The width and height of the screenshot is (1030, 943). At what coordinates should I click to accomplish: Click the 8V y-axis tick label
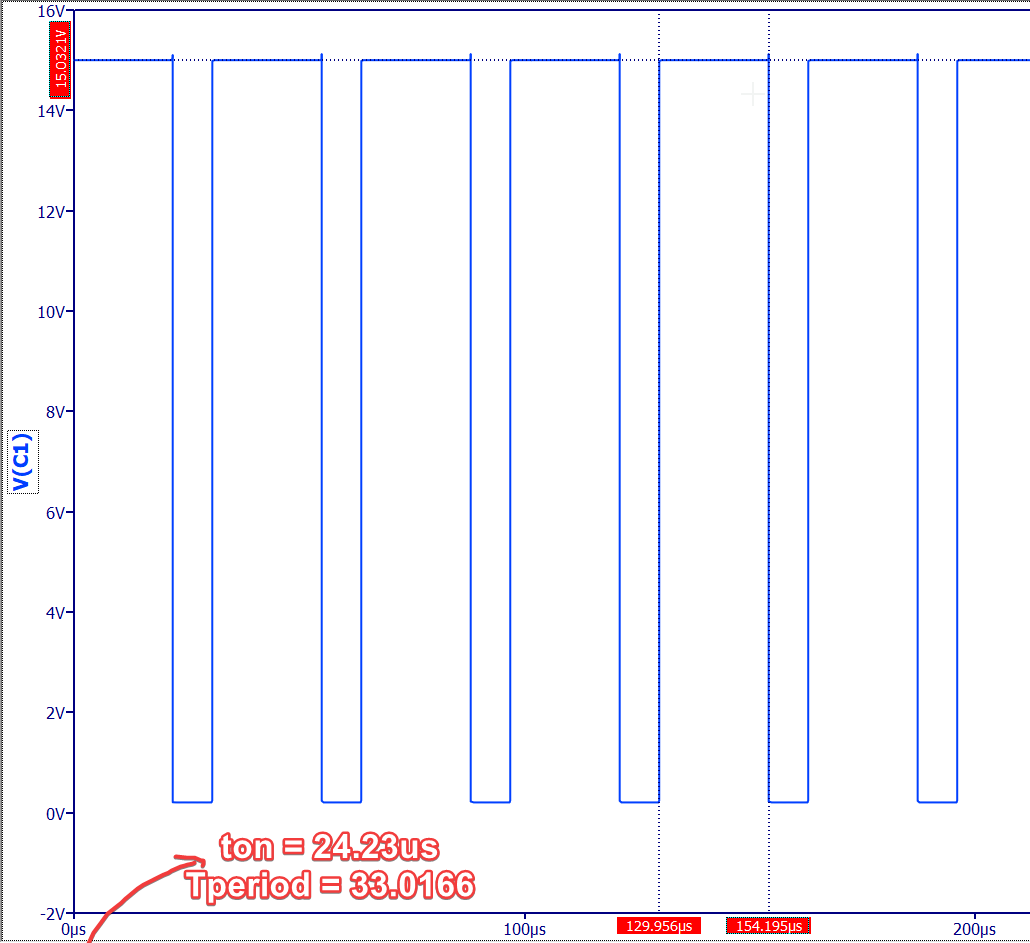point(53,412)
